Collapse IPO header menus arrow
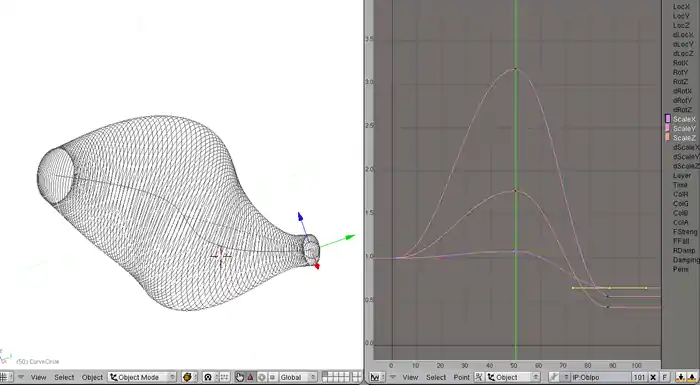This screenshot has height=385, width=700. coord(393,377)
